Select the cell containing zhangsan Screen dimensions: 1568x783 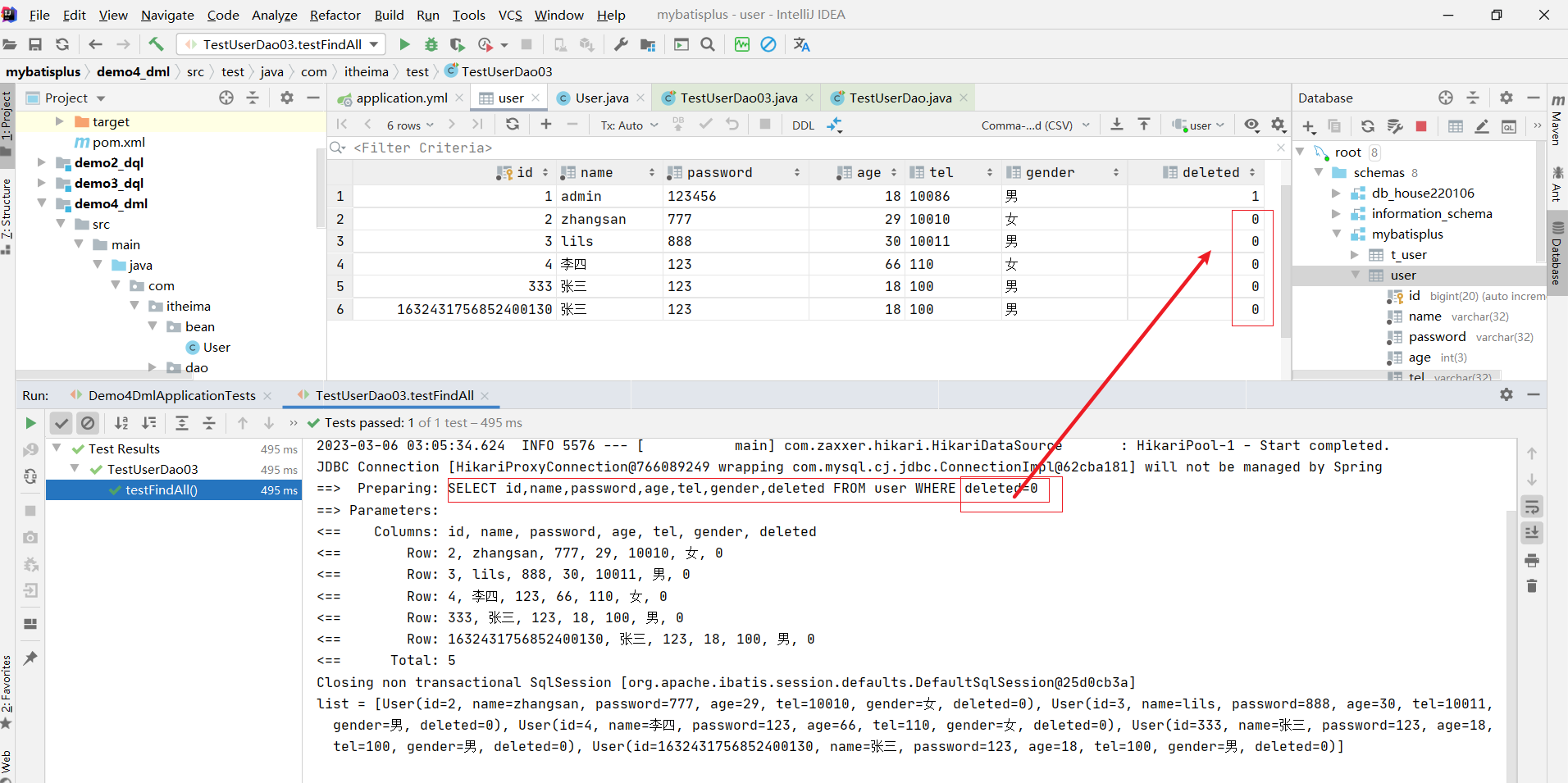(609, 219)
